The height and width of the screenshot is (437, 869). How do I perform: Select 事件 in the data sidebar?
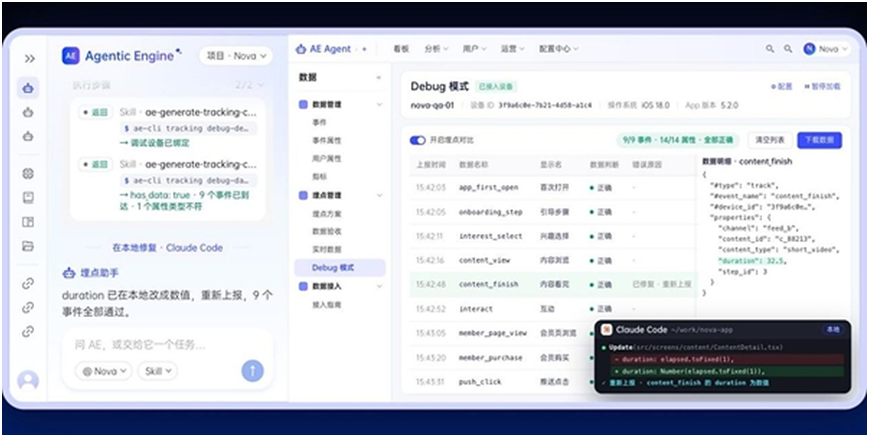320,122
